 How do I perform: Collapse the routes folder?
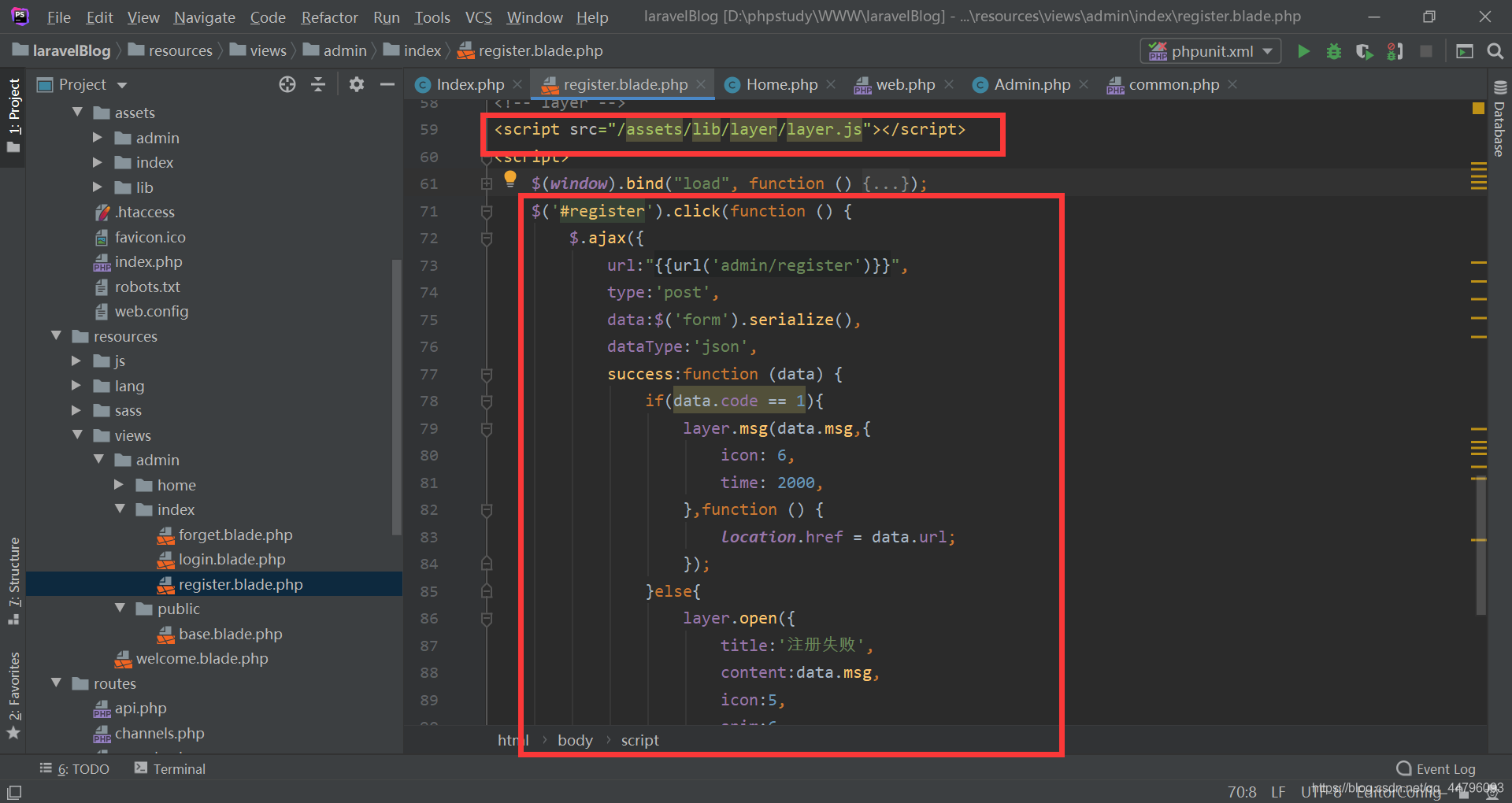pyautogui.click(x=56, y=683)
